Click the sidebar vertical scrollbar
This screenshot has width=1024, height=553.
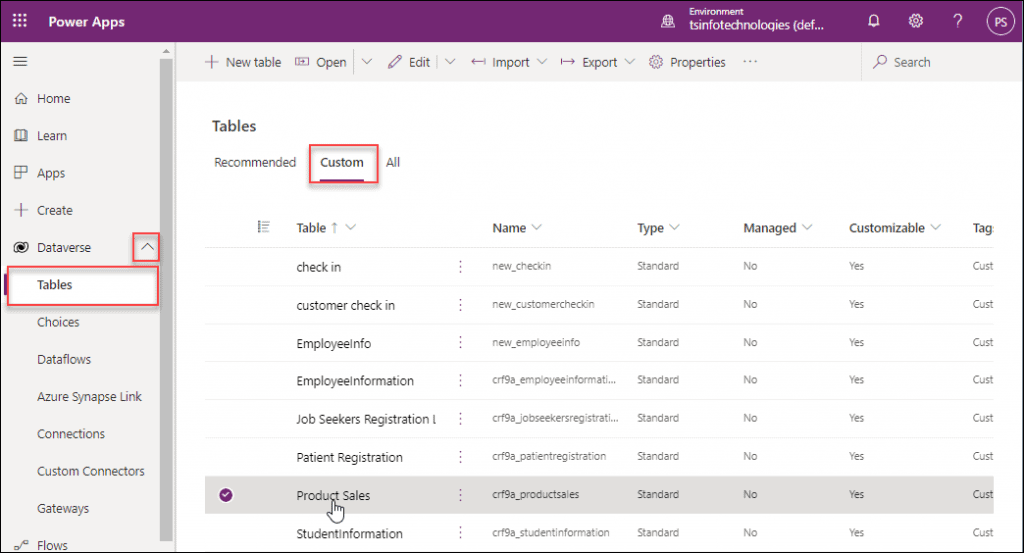pyautogui.click(x=166, y=300)
